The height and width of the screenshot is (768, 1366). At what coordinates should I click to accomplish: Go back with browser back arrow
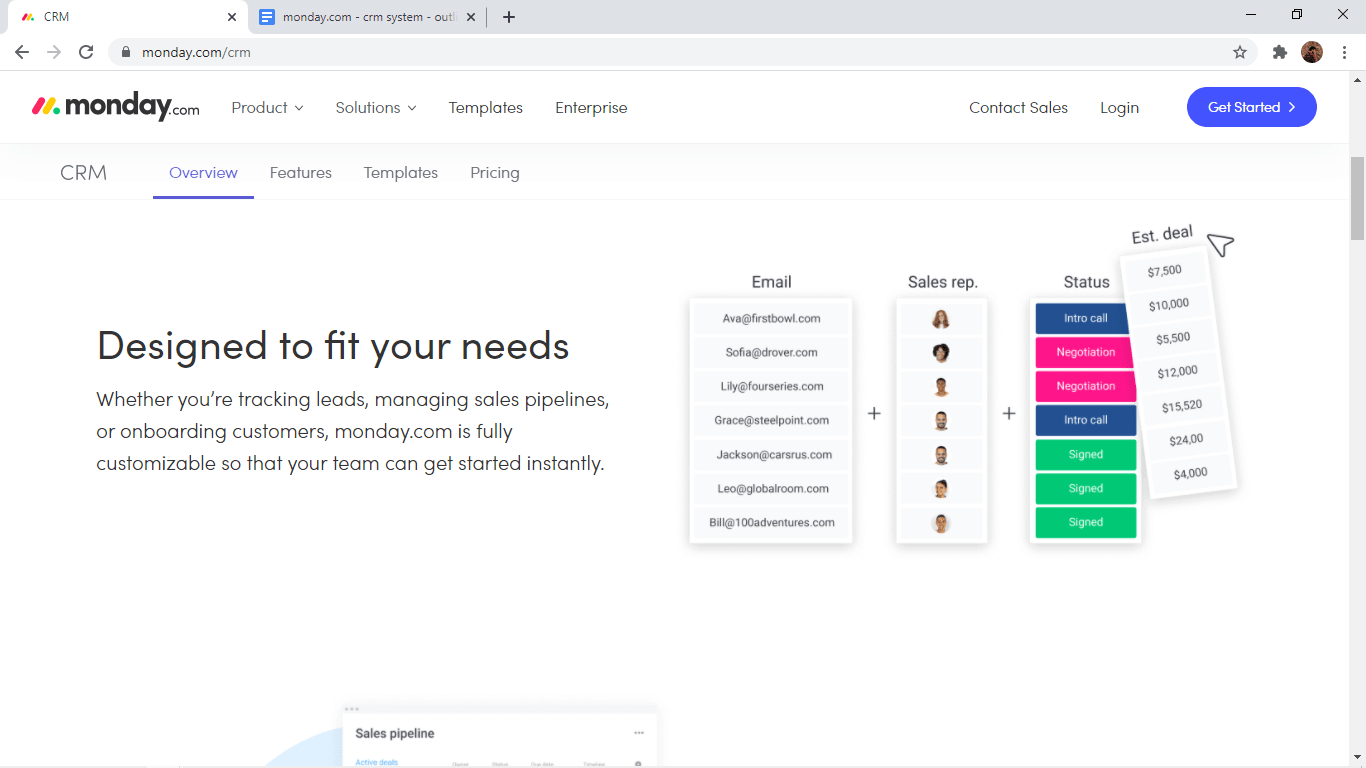pyautogui.click(x=22, y=52)
